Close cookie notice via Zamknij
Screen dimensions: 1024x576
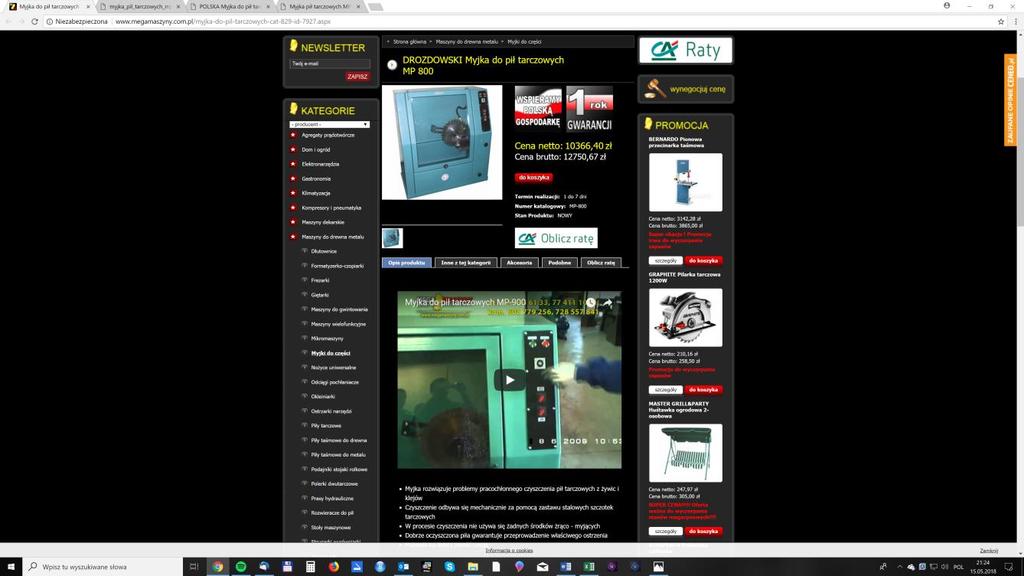click(989, 551)
